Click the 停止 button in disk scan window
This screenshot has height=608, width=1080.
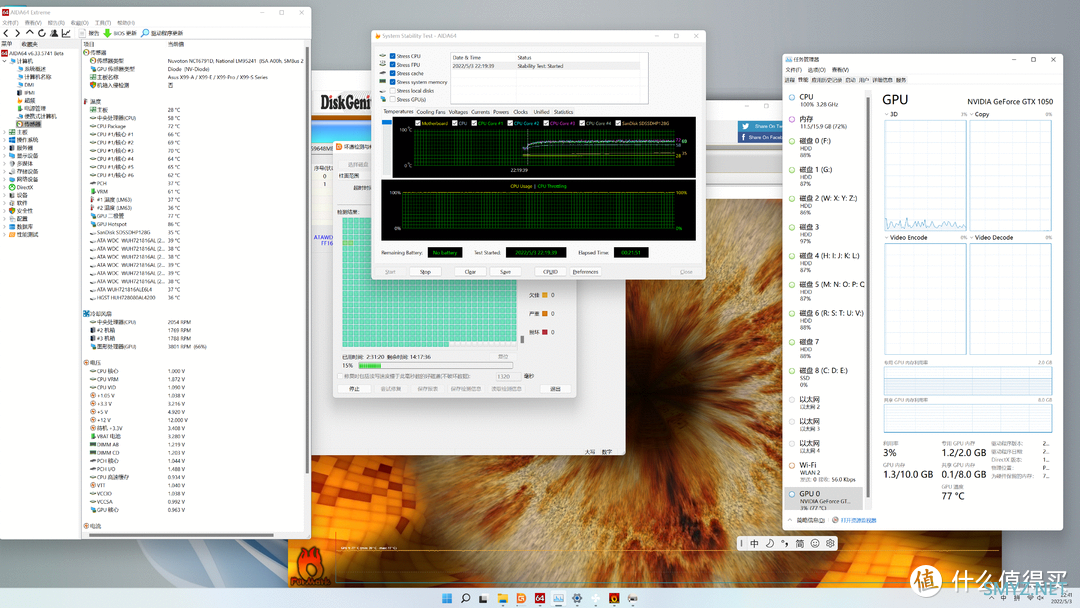354,389
